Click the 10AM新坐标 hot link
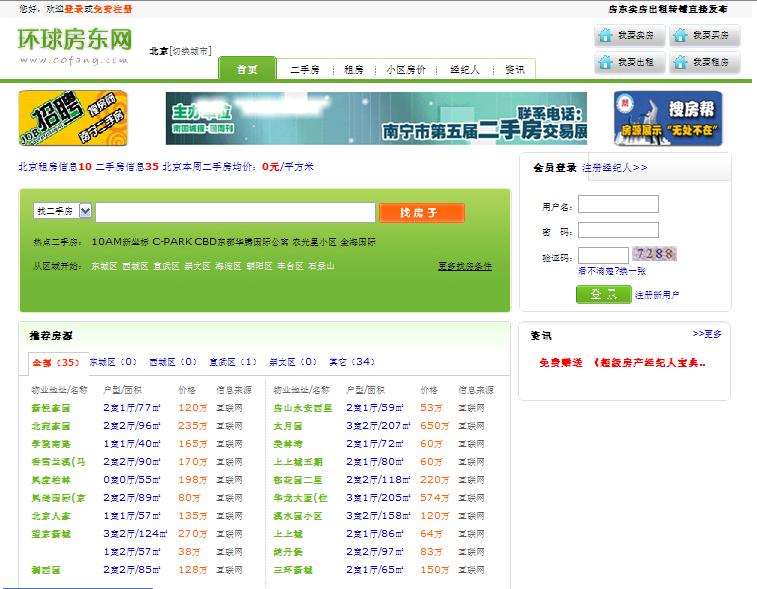This screenshot has height=589, width=757. [x=120, y=242]
